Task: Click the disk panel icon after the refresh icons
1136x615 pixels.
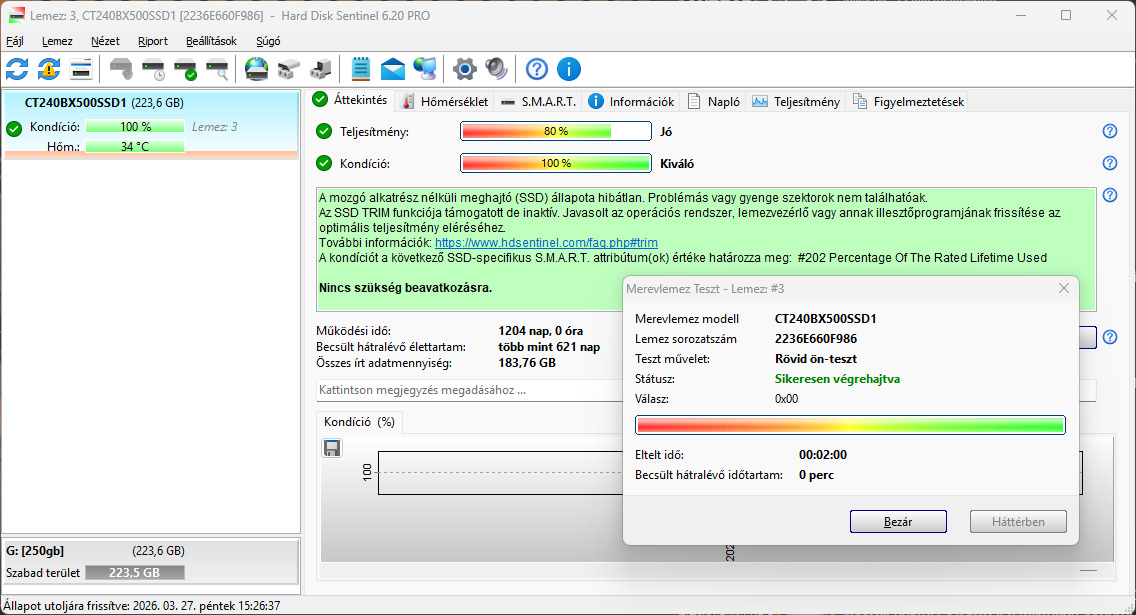Action: (x=81, y=70)
